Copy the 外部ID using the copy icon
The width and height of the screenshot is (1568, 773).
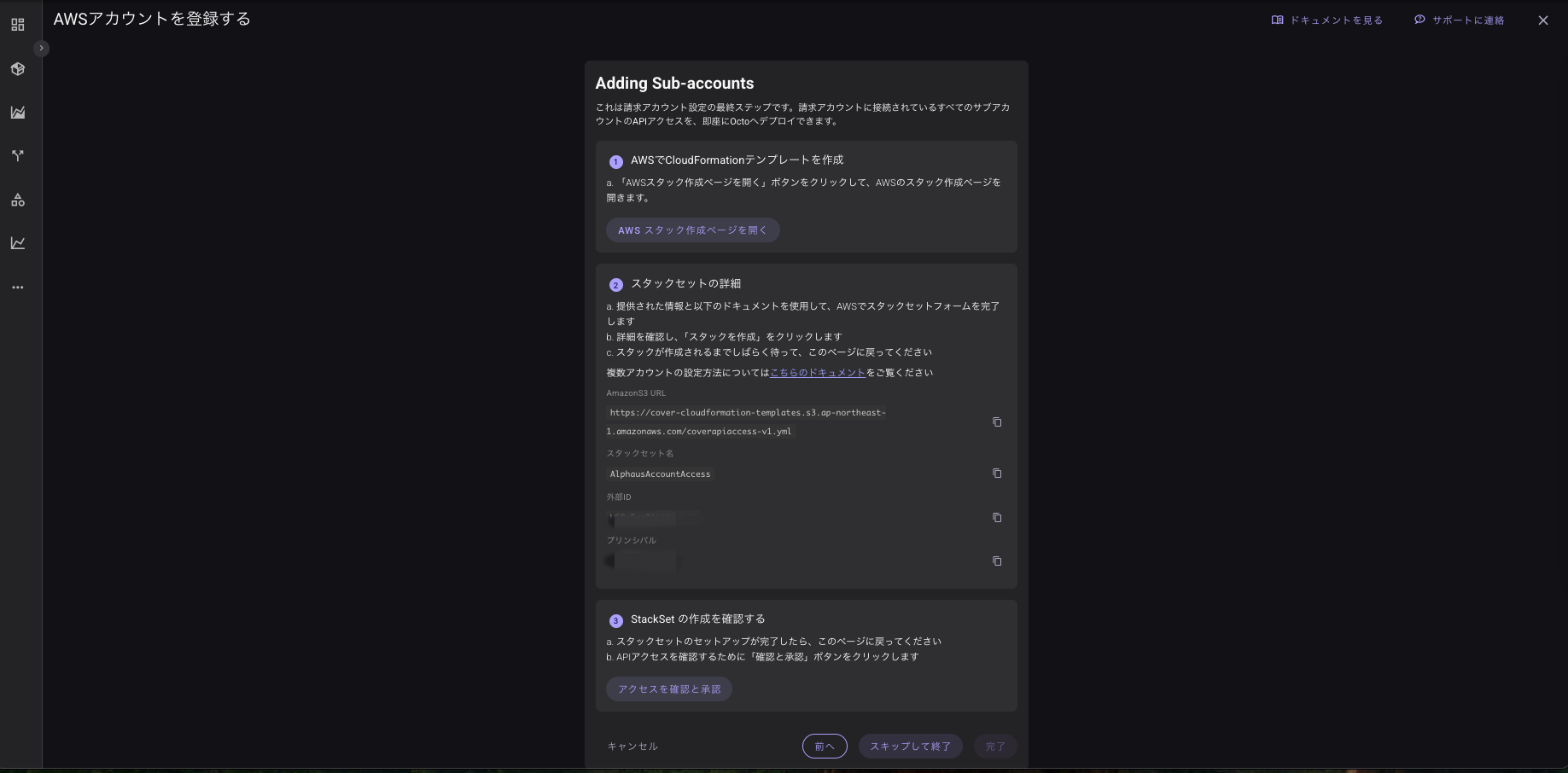996,517
